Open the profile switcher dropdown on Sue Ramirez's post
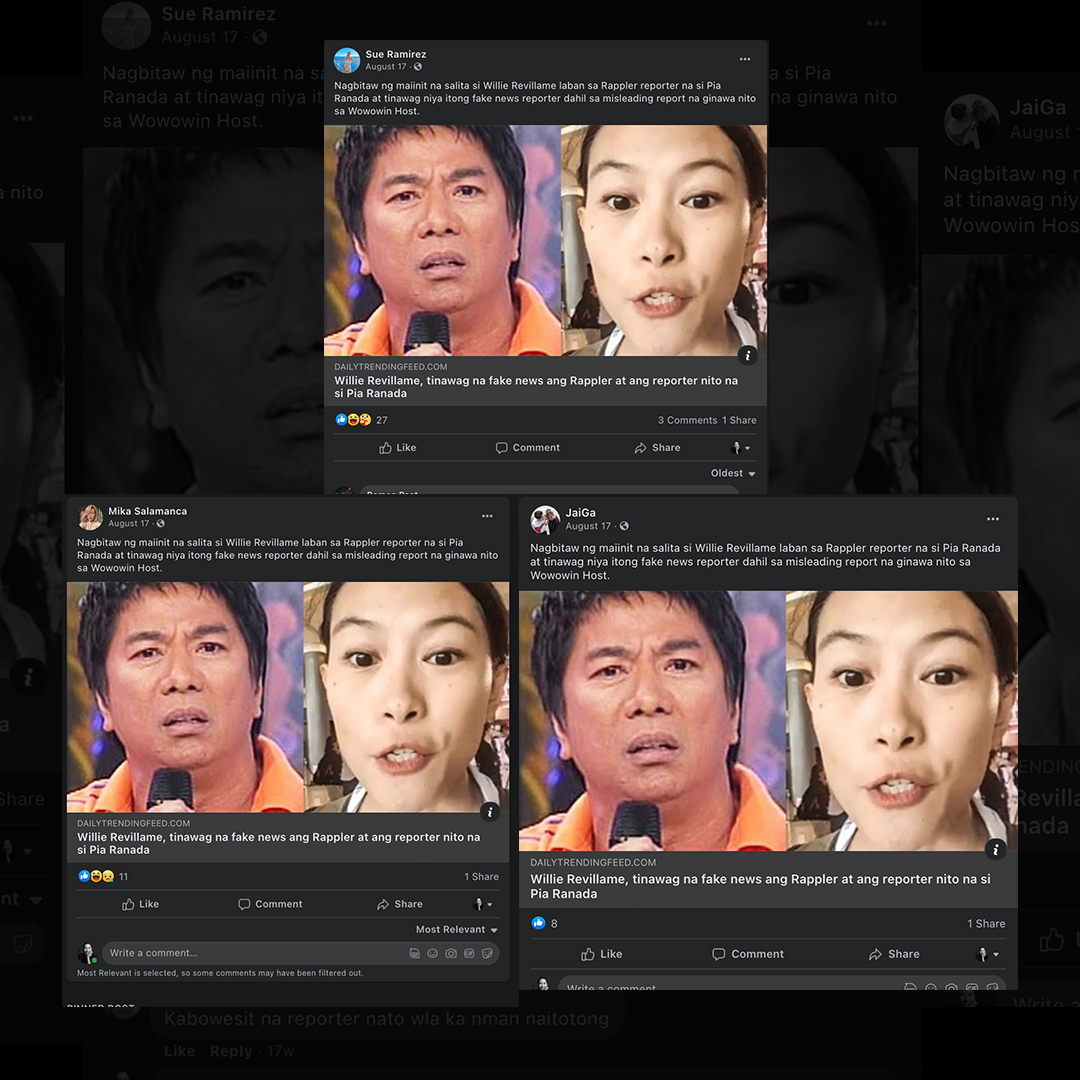Image resolution: width=1080 pixels, height=1080 pixels. click(x=740, y=448)
